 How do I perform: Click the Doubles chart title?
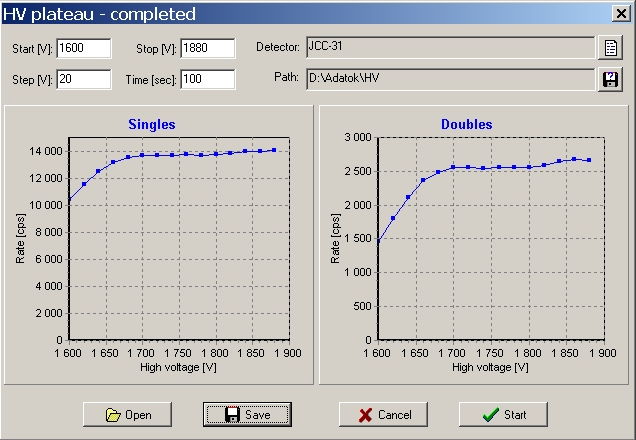[466, 125]
